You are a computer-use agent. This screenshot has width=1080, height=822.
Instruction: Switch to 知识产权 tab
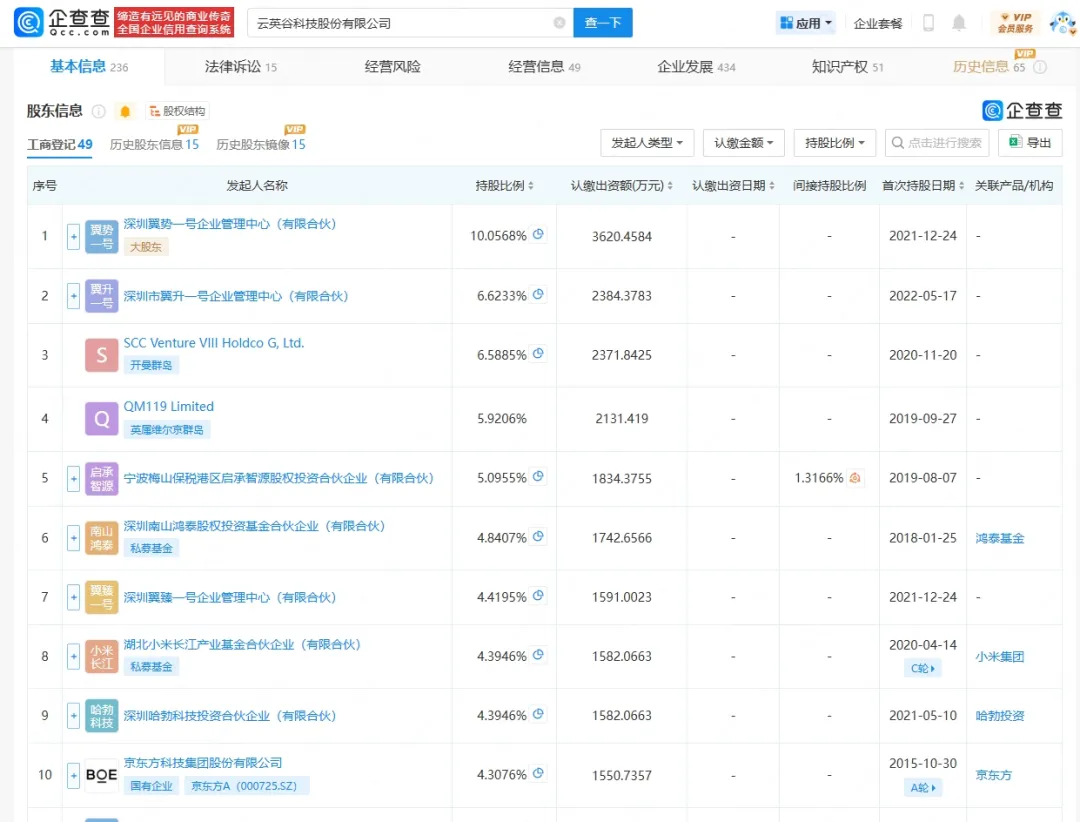[x=847, y=67]
